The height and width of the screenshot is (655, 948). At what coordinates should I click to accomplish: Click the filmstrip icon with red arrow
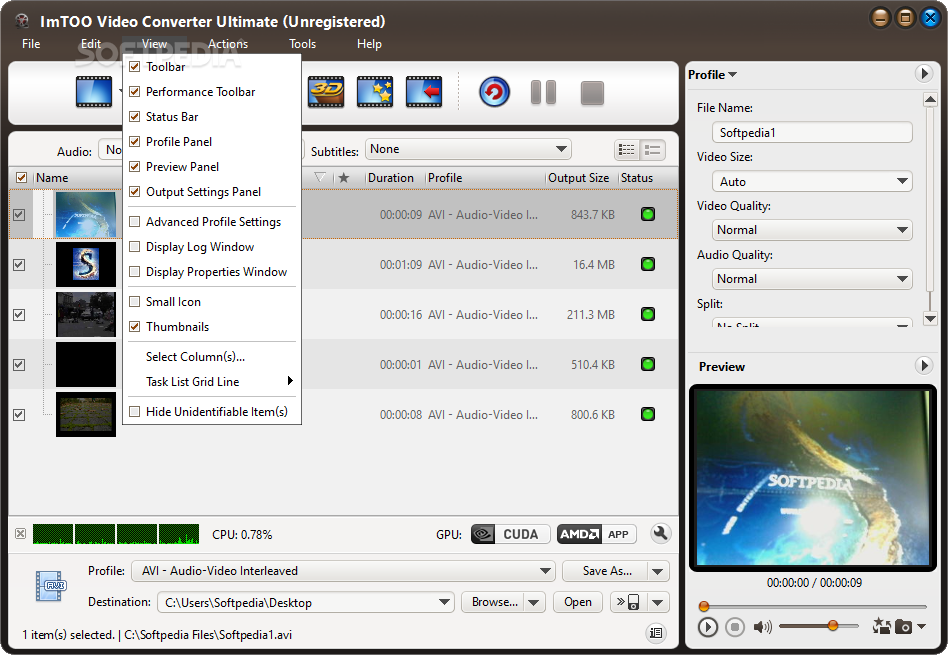[x=424, y=92]
